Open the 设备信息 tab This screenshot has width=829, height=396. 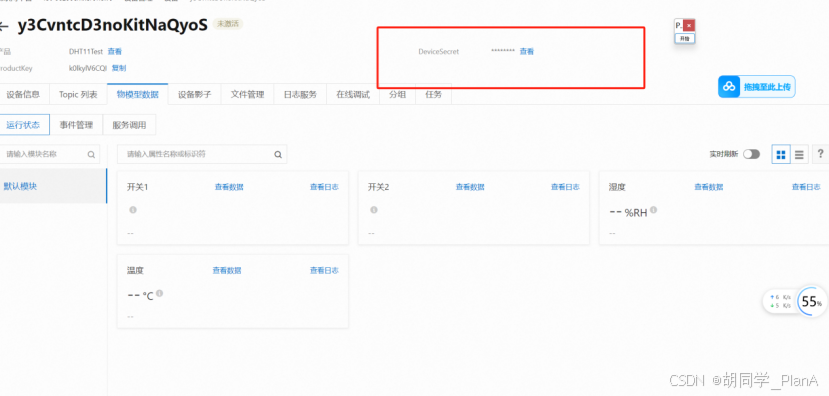[x=23, y=95]
